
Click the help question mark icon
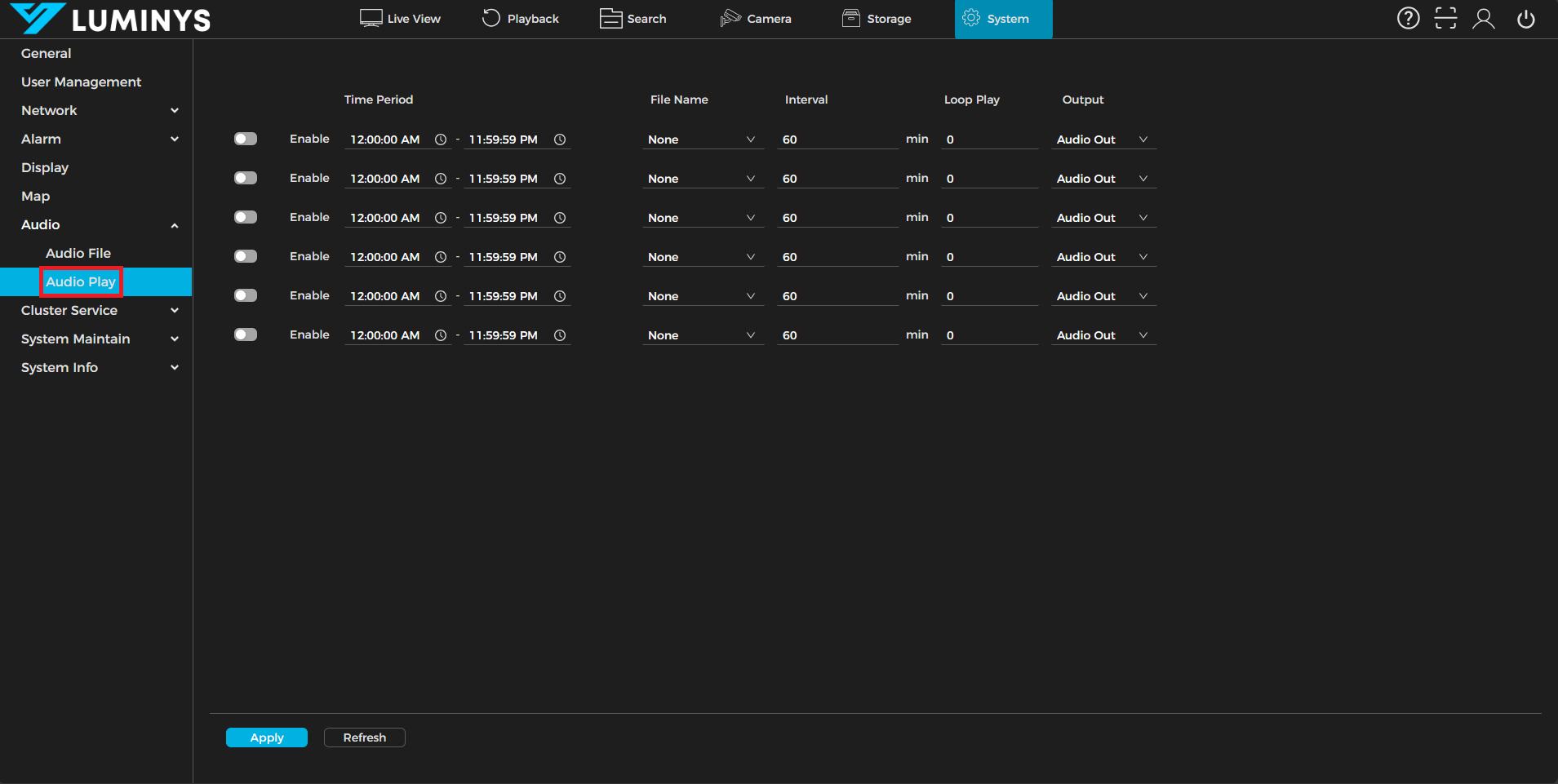[x=1408, y=18]
